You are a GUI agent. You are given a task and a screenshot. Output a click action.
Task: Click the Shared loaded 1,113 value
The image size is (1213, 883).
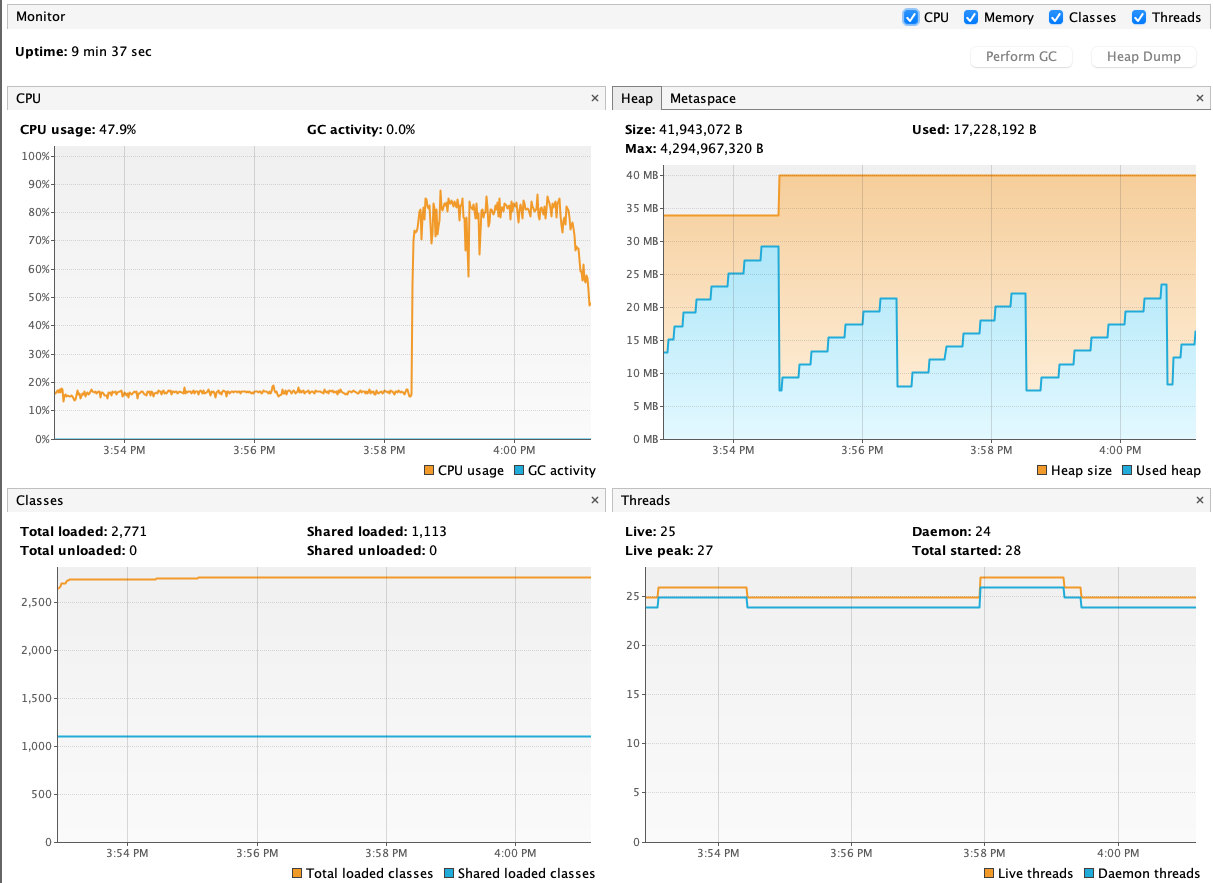click(x=428, y=532)
